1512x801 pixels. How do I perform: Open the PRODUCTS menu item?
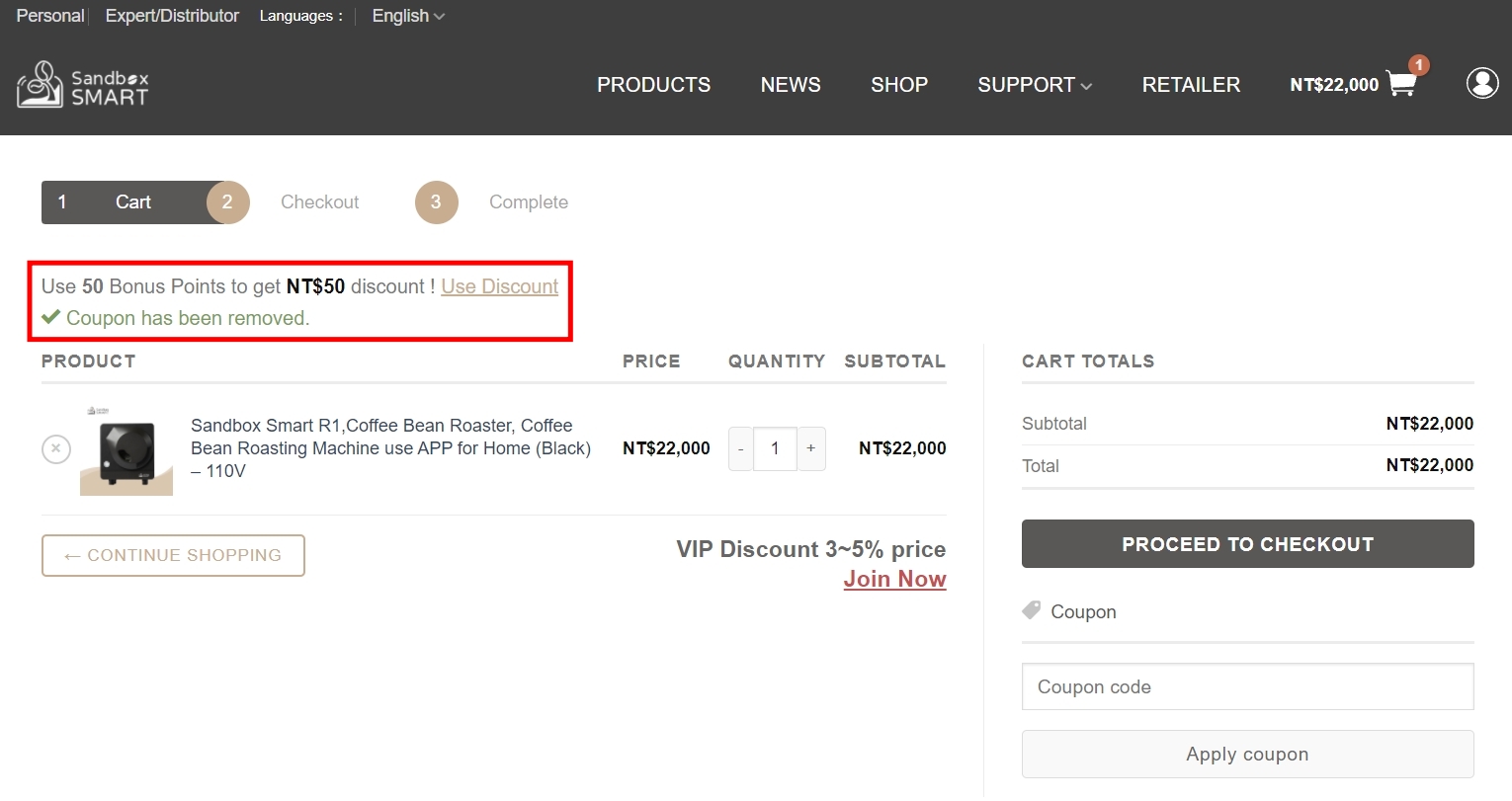(653, 85)
